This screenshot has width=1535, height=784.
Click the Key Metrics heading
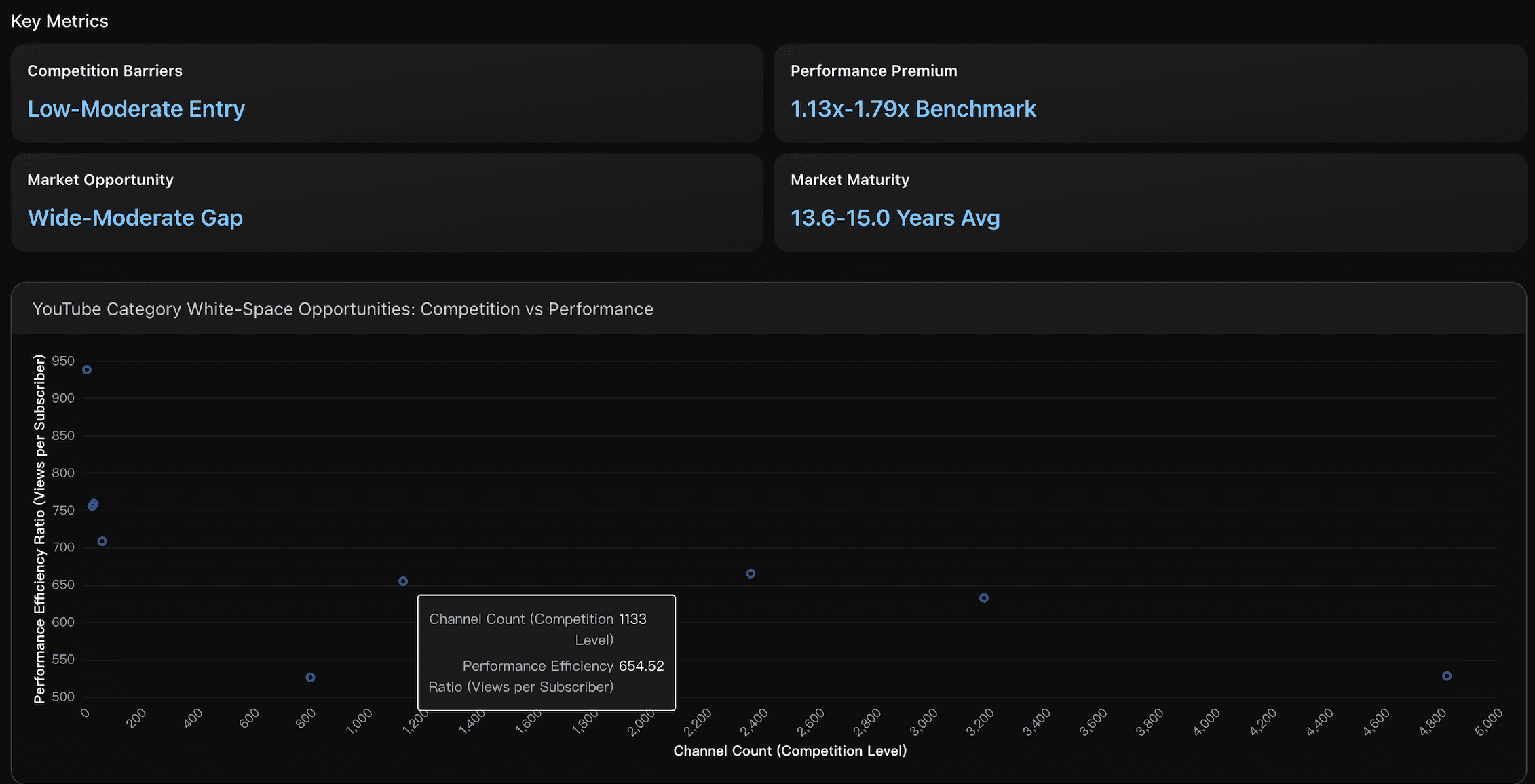(60, 20)
